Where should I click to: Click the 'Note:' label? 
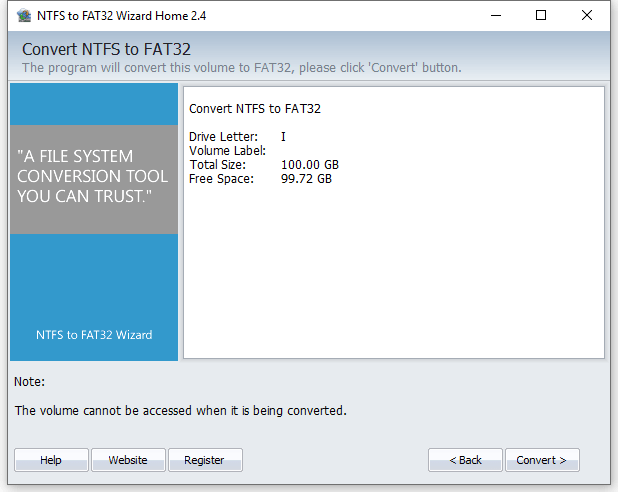pyautogui.click(x=30, y=382)
